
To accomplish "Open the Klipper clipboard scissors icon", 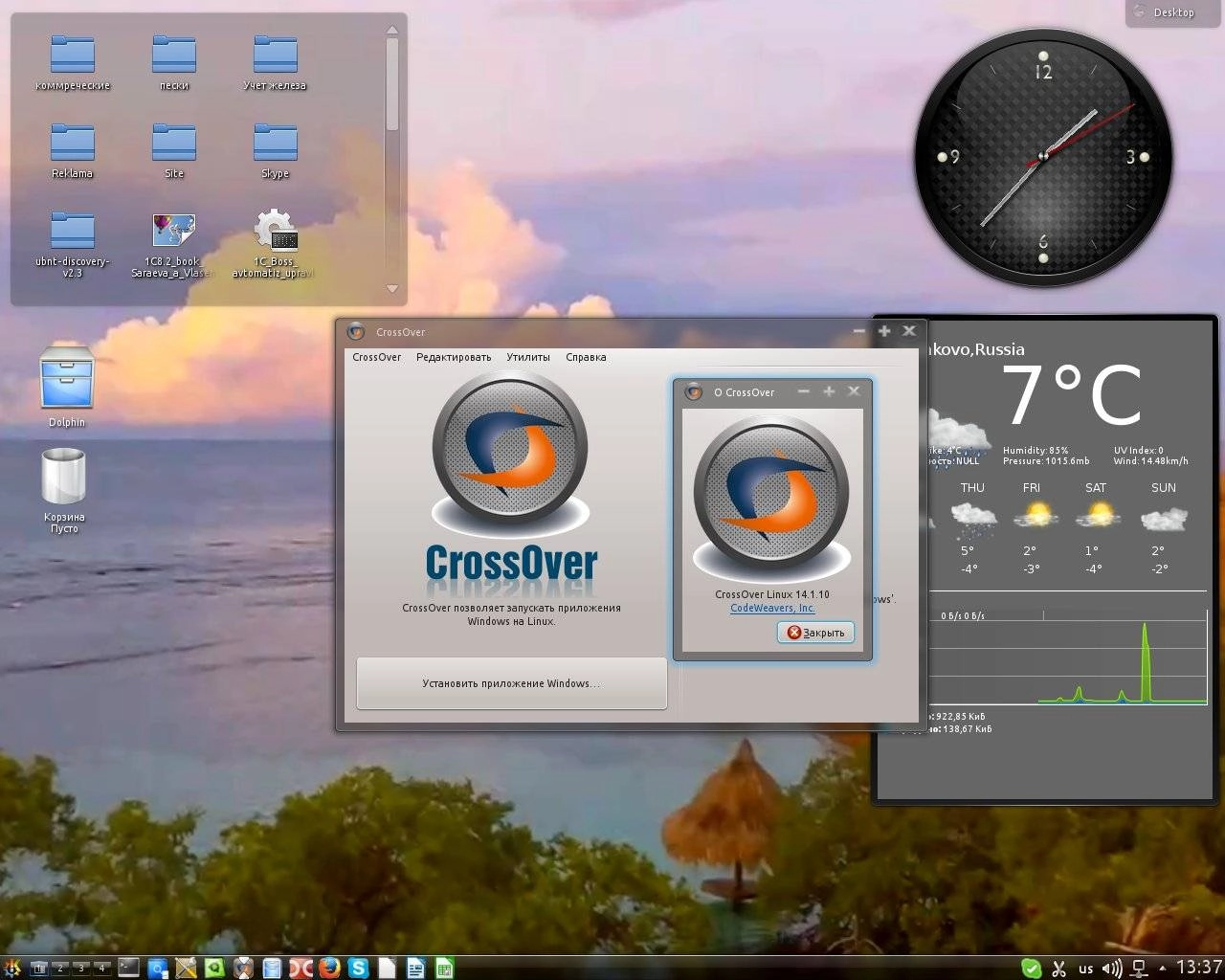I will tap(1059, 969).
